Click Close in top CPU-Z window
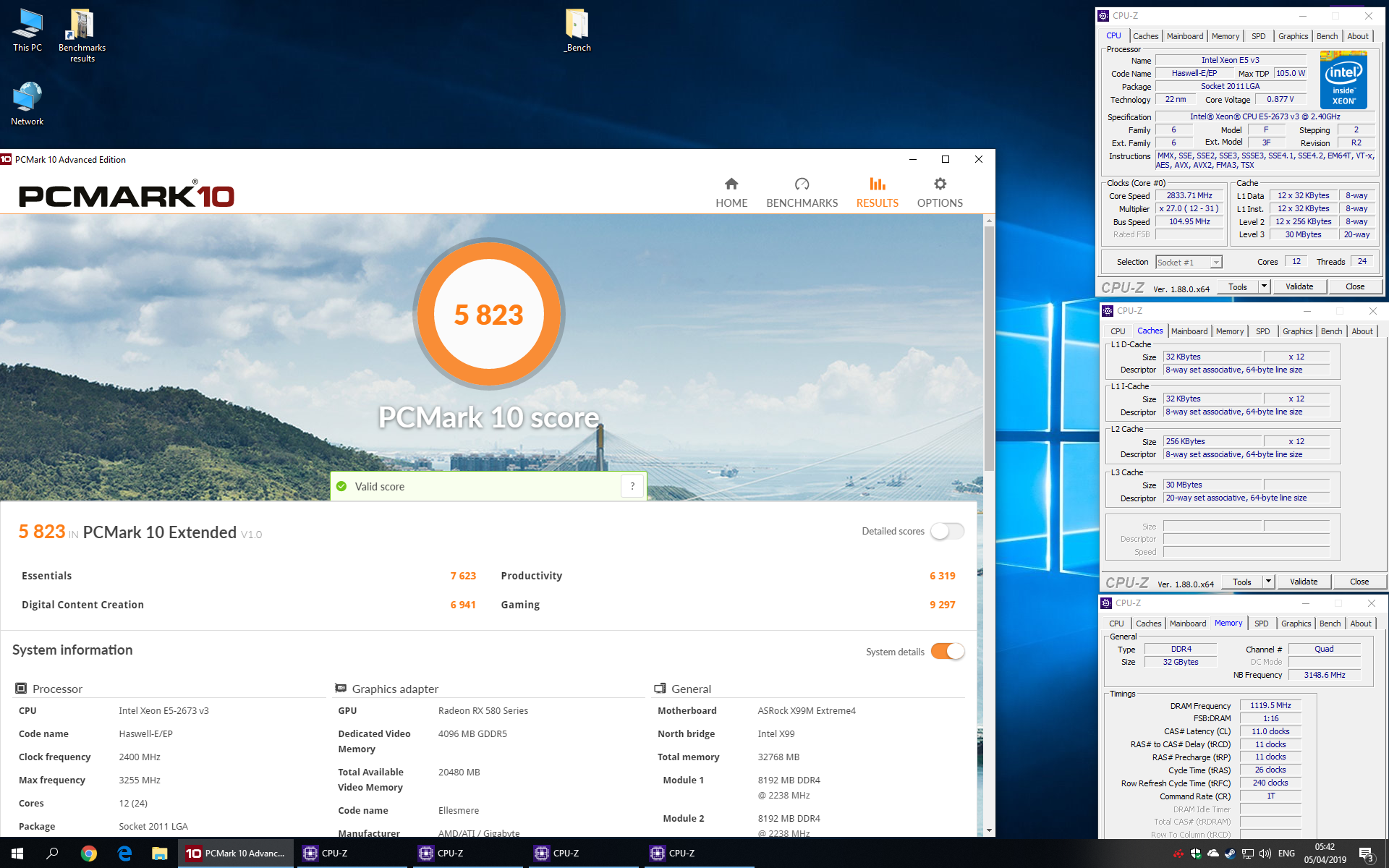This screenshot has height=868, width=1389. click(1355, 286)
